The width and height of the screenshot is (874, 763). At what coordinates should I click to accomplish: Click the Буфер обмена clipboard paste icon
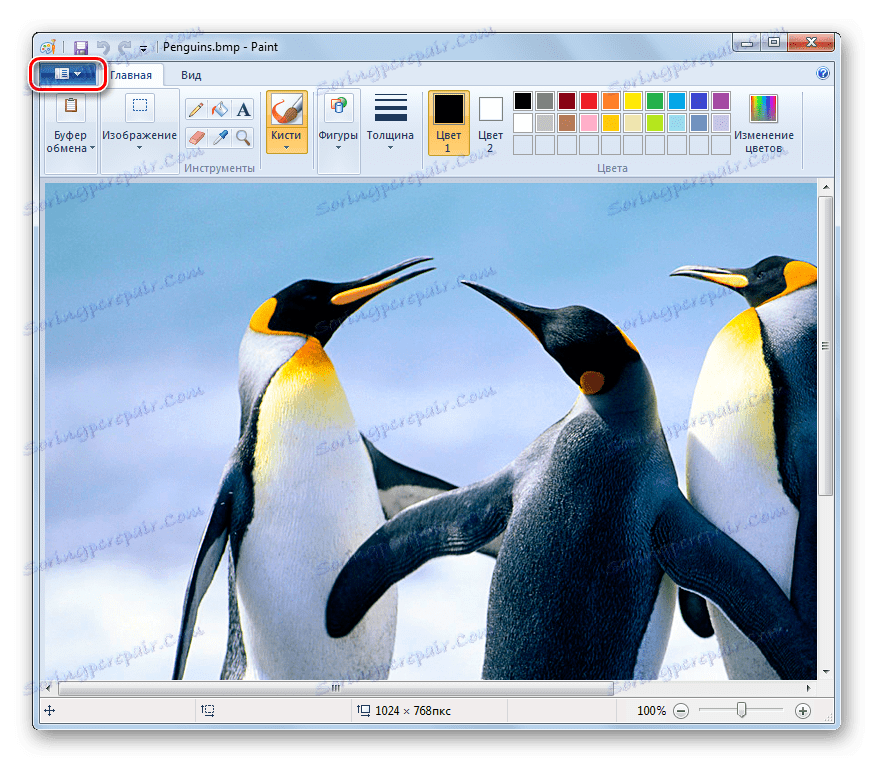71,105
